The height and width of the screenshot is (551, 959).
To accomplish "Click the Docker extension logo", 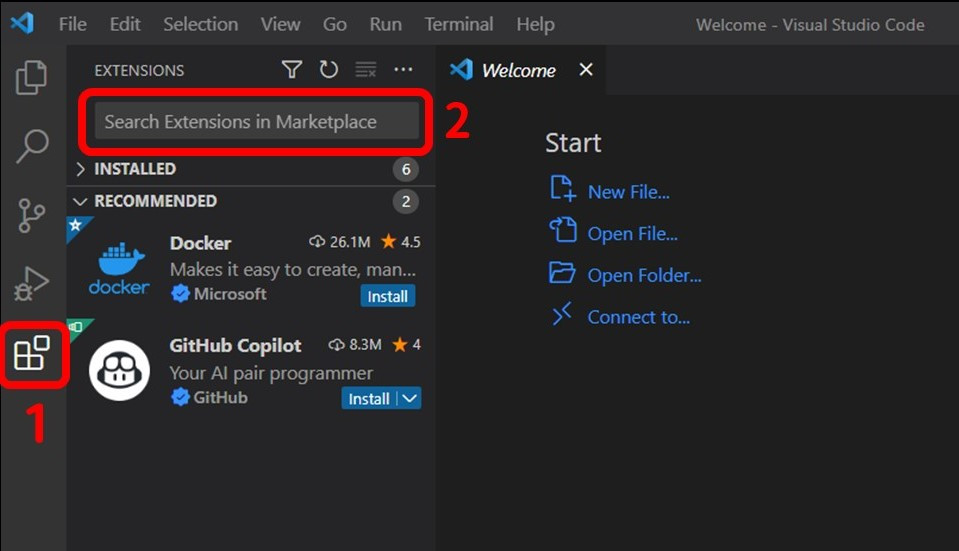I will click(119, 268).
